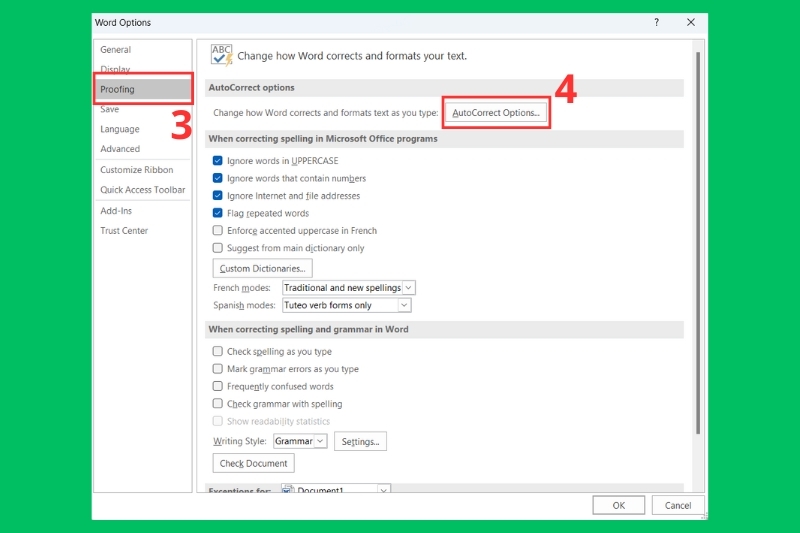Uncheck Ignore words that contain numbers

pos(217,178)
